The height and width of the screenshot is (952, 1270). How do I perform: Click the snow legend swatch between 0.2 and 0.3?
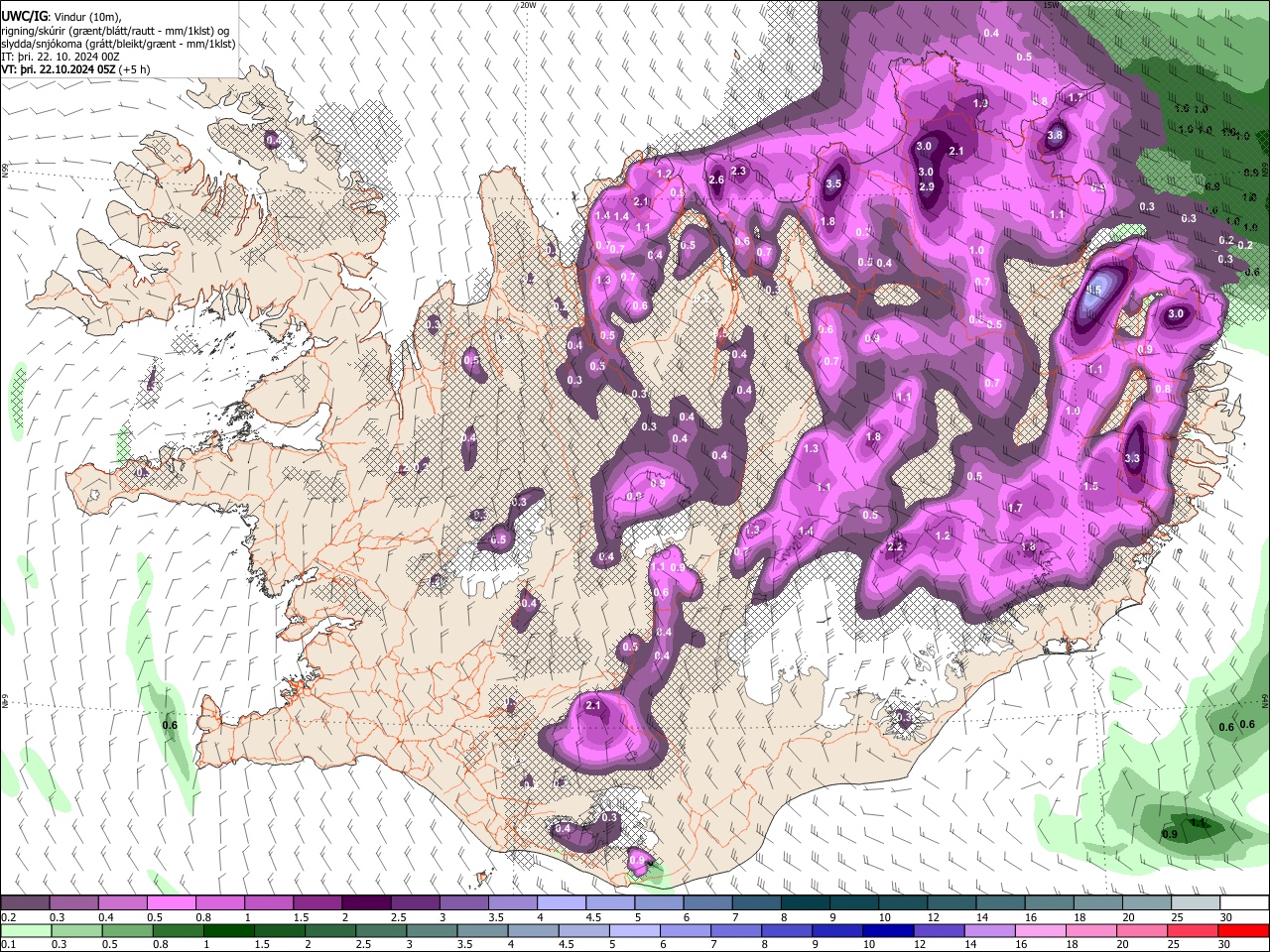[x=25, y=903]
